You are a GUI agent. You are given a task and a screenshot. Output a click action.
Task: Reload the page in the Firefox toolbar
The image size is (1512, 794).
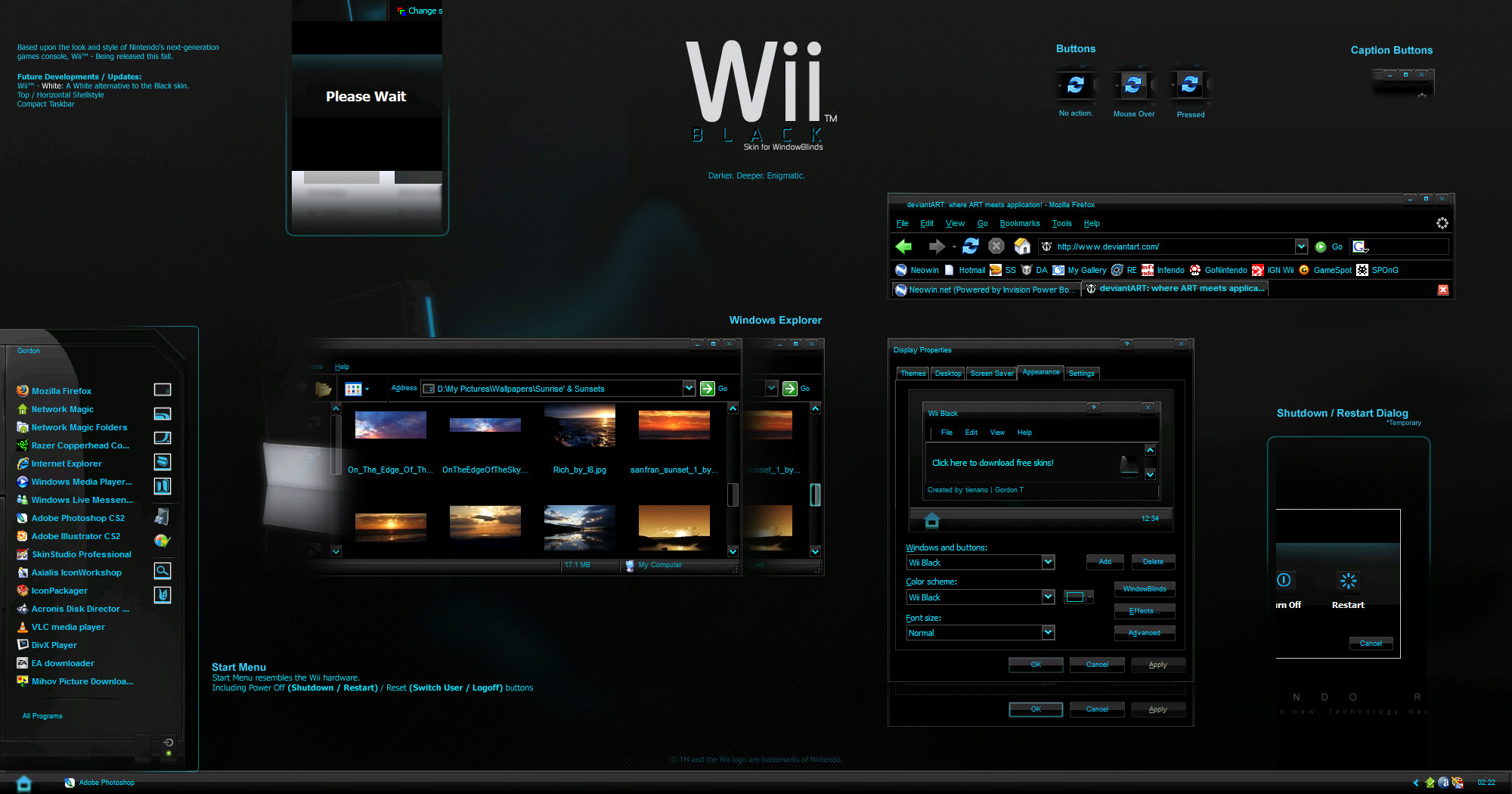[x=971, y=246]
